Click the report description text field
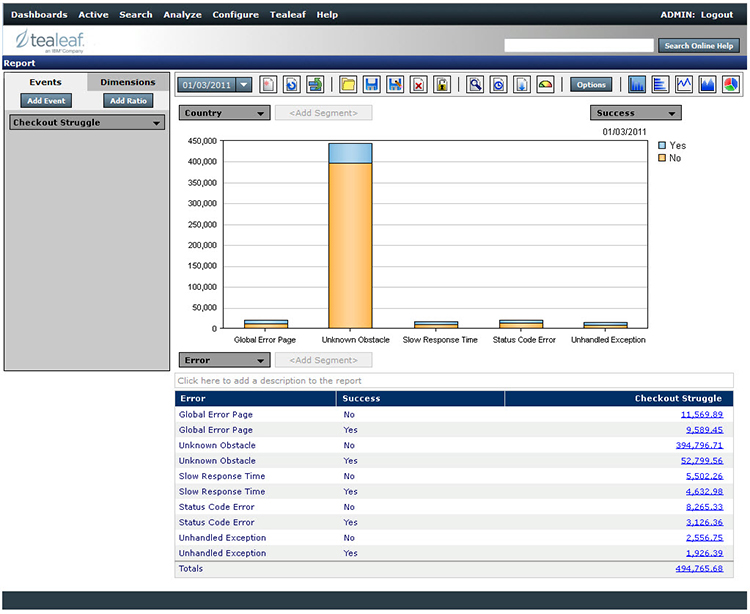Viewport: 750px width, 614px height. (x=454, y=381)
